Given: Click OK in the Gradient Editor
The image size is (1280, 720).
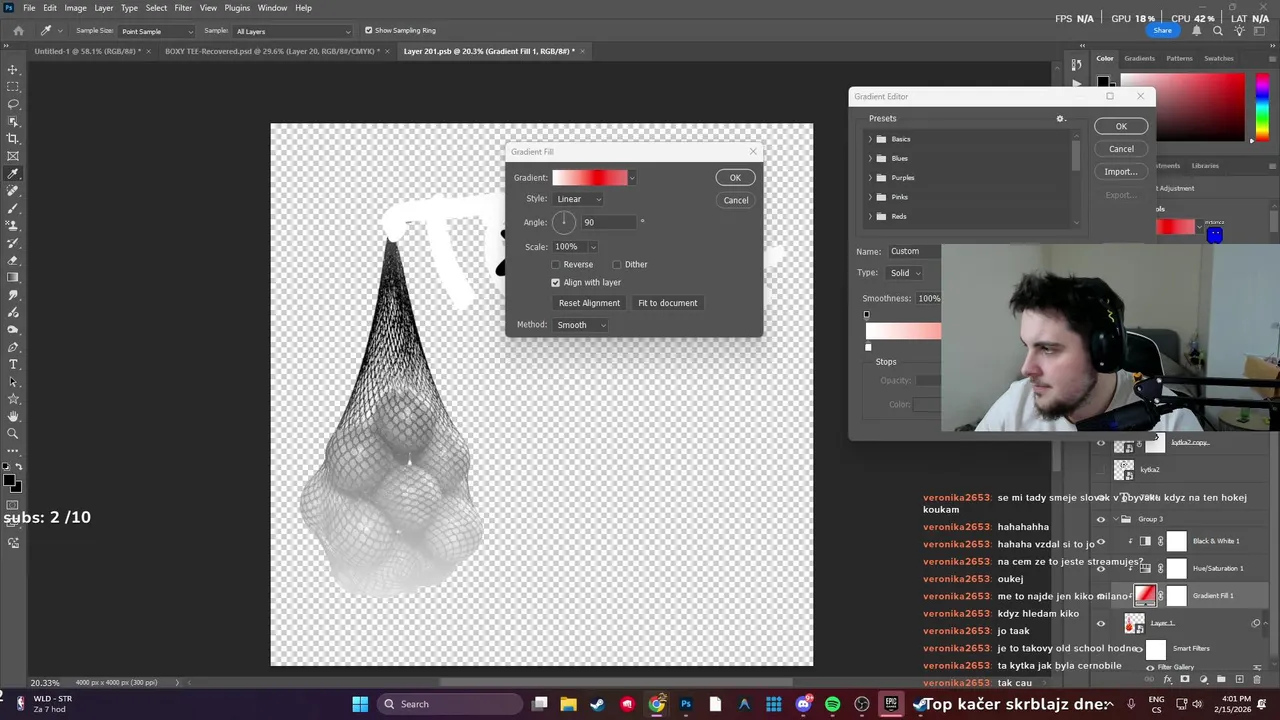Looking at the screenshot, I should pos(1121,126).
